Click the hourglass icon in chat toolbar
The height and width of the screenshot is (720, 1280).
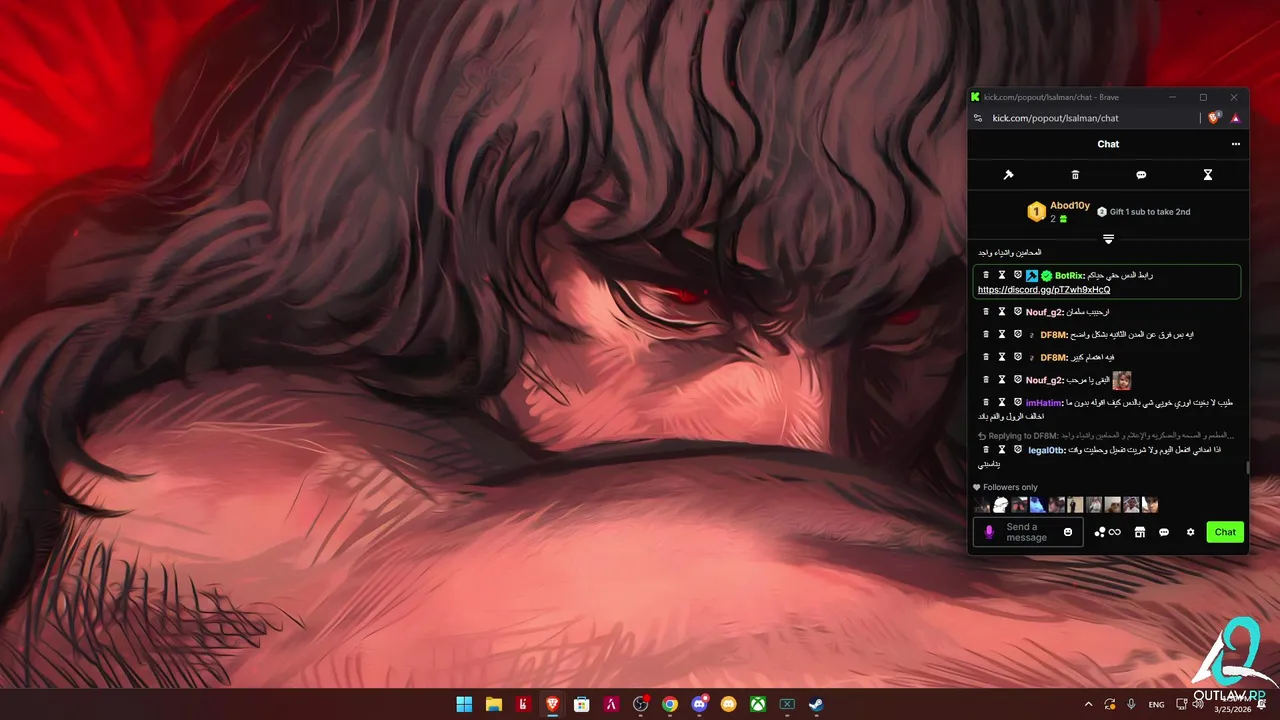[1207, 175]
